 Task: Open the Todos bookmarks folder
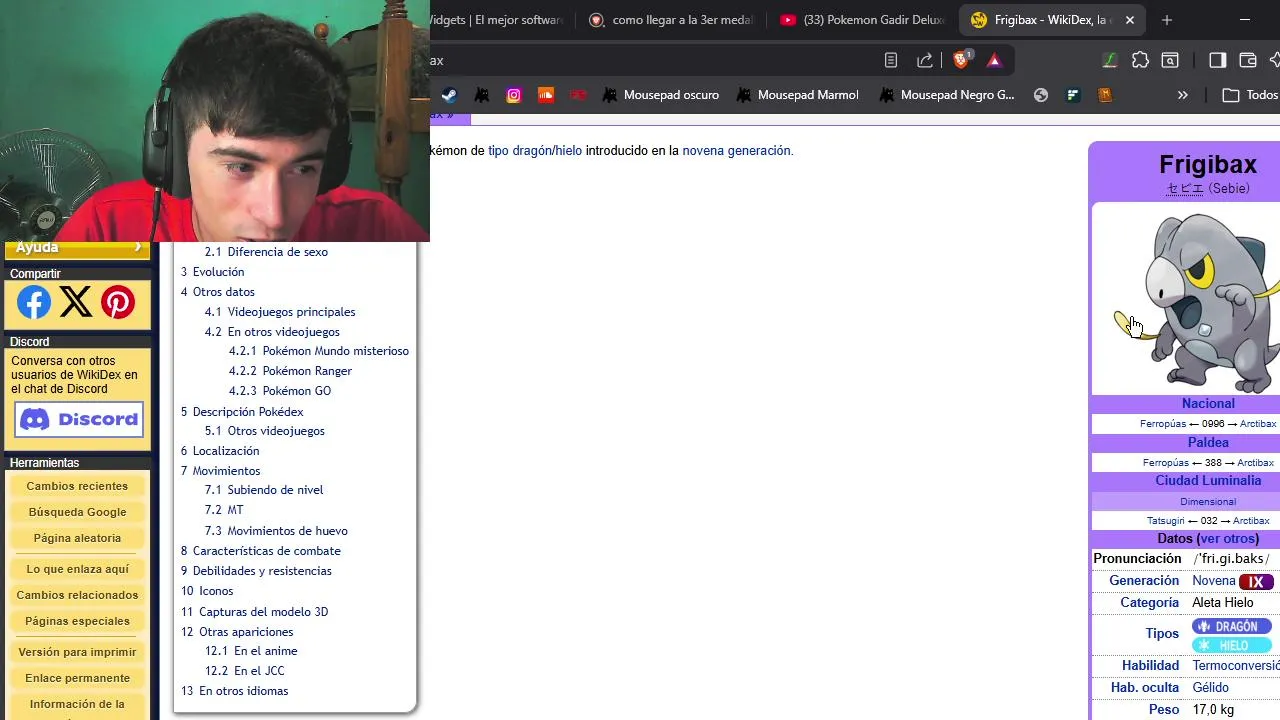(1250, 95)
